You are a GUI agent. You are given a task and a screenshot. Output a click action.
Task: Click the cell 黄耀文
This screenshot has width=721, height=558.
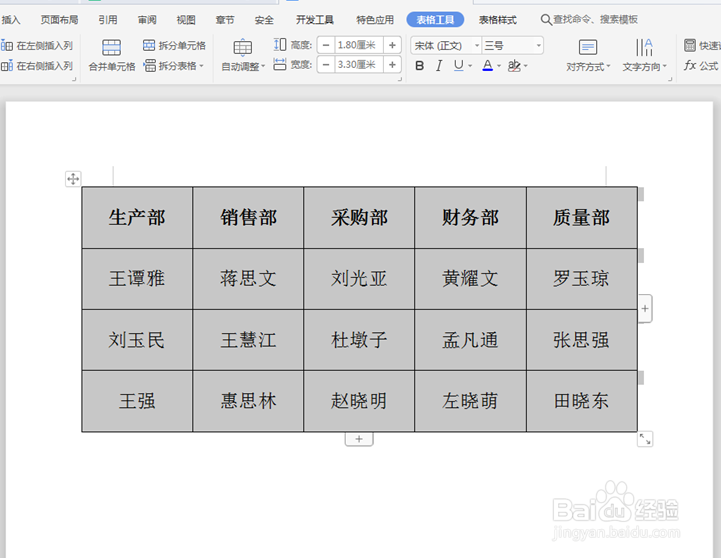tap(470, 279)
